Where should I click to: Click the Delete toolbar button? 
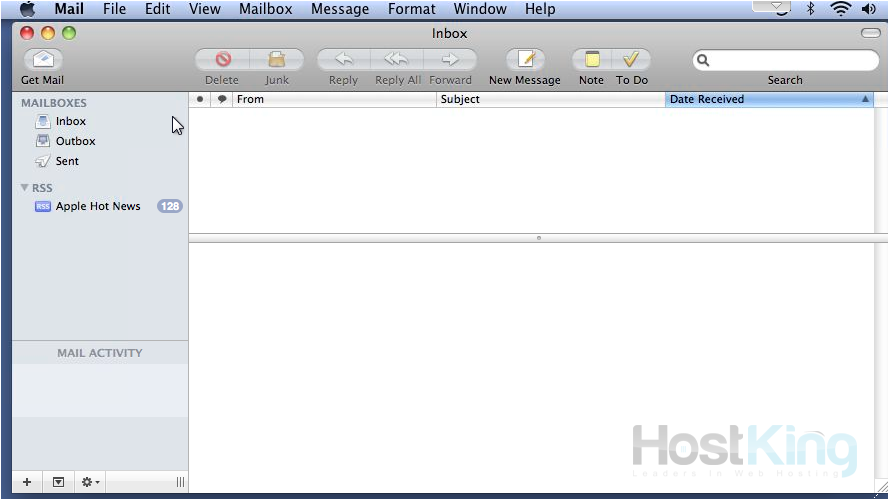222,60
